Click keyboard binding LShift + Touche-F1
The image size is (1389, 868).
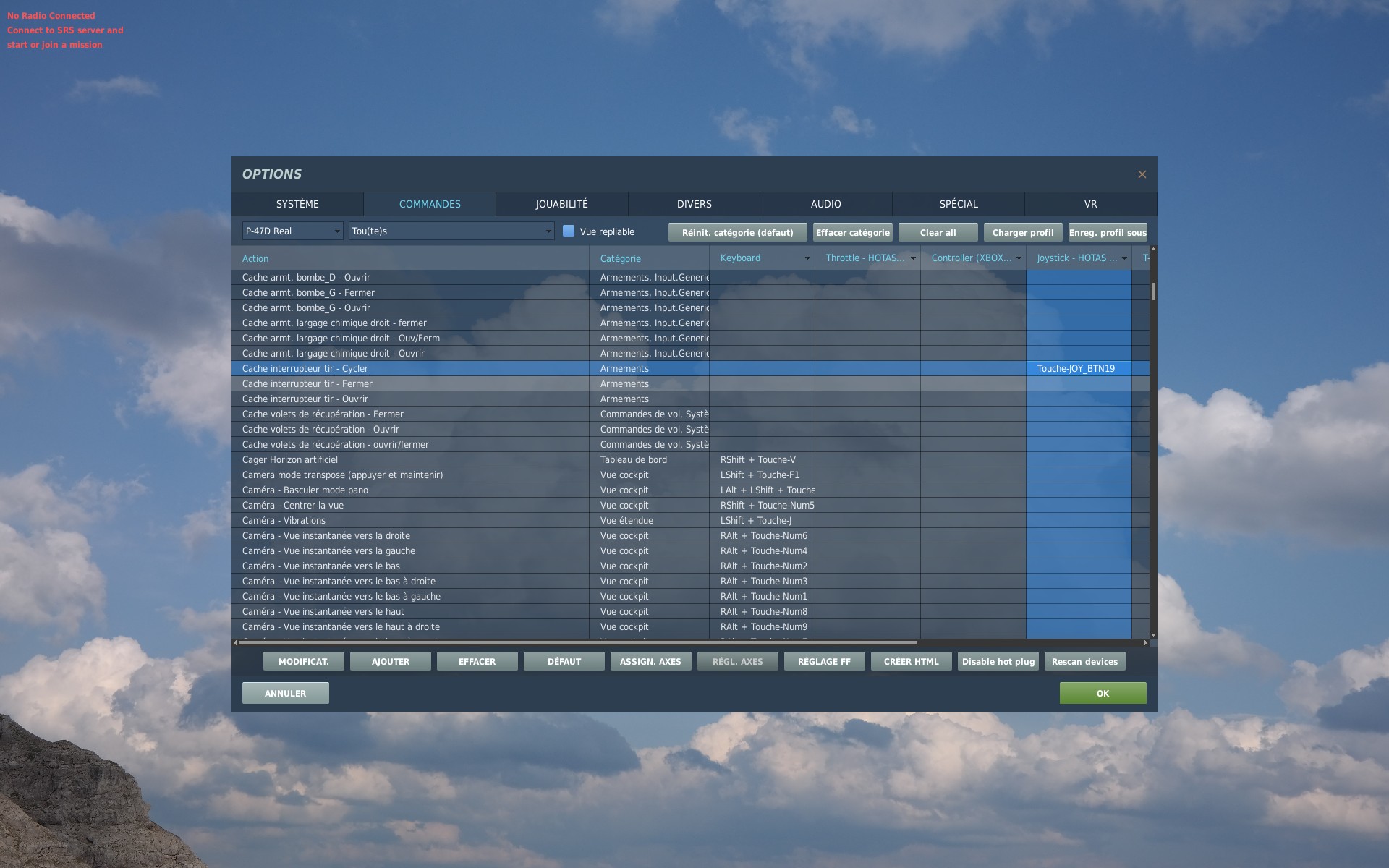tap(762, 475)
